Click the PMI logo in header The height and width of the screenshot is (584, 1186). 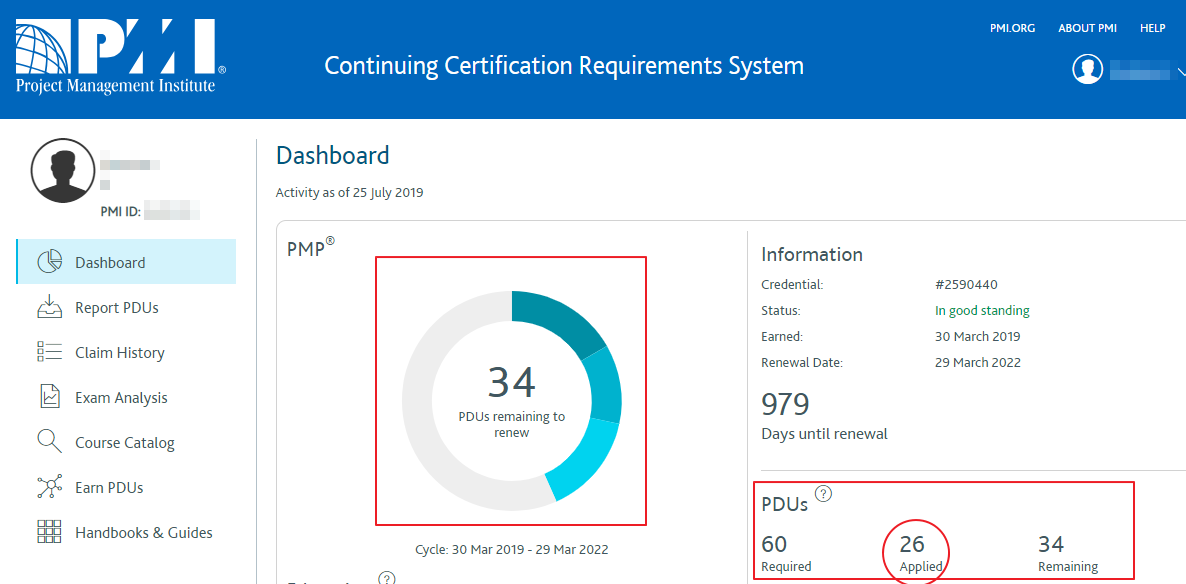point(119,57)
